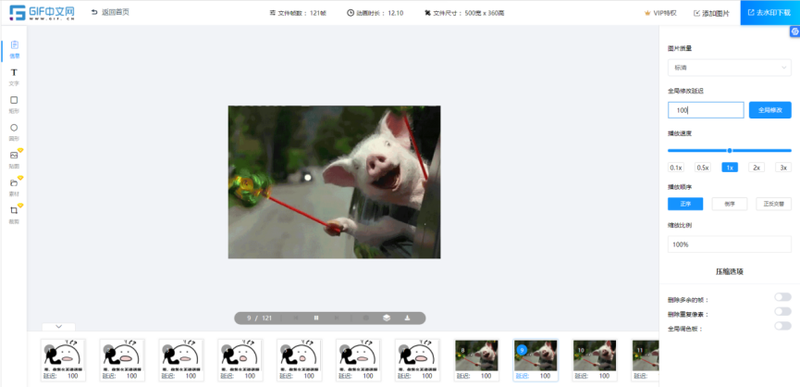This screenshot has height=387, width=800.
Task: Pause the GIF animation playback
Action: coord(316,318)
